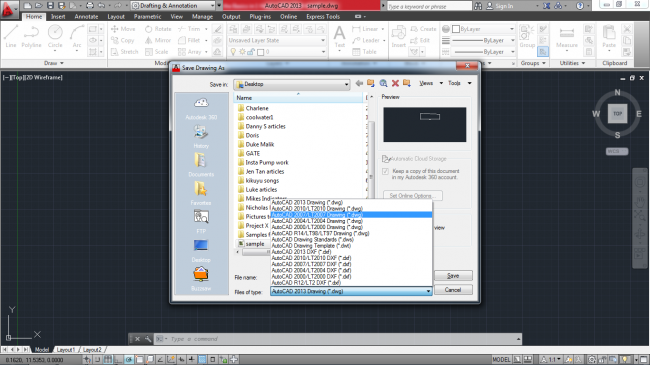
Task: Open Desktop location in dialog sidebar
Action: [201, 251]
